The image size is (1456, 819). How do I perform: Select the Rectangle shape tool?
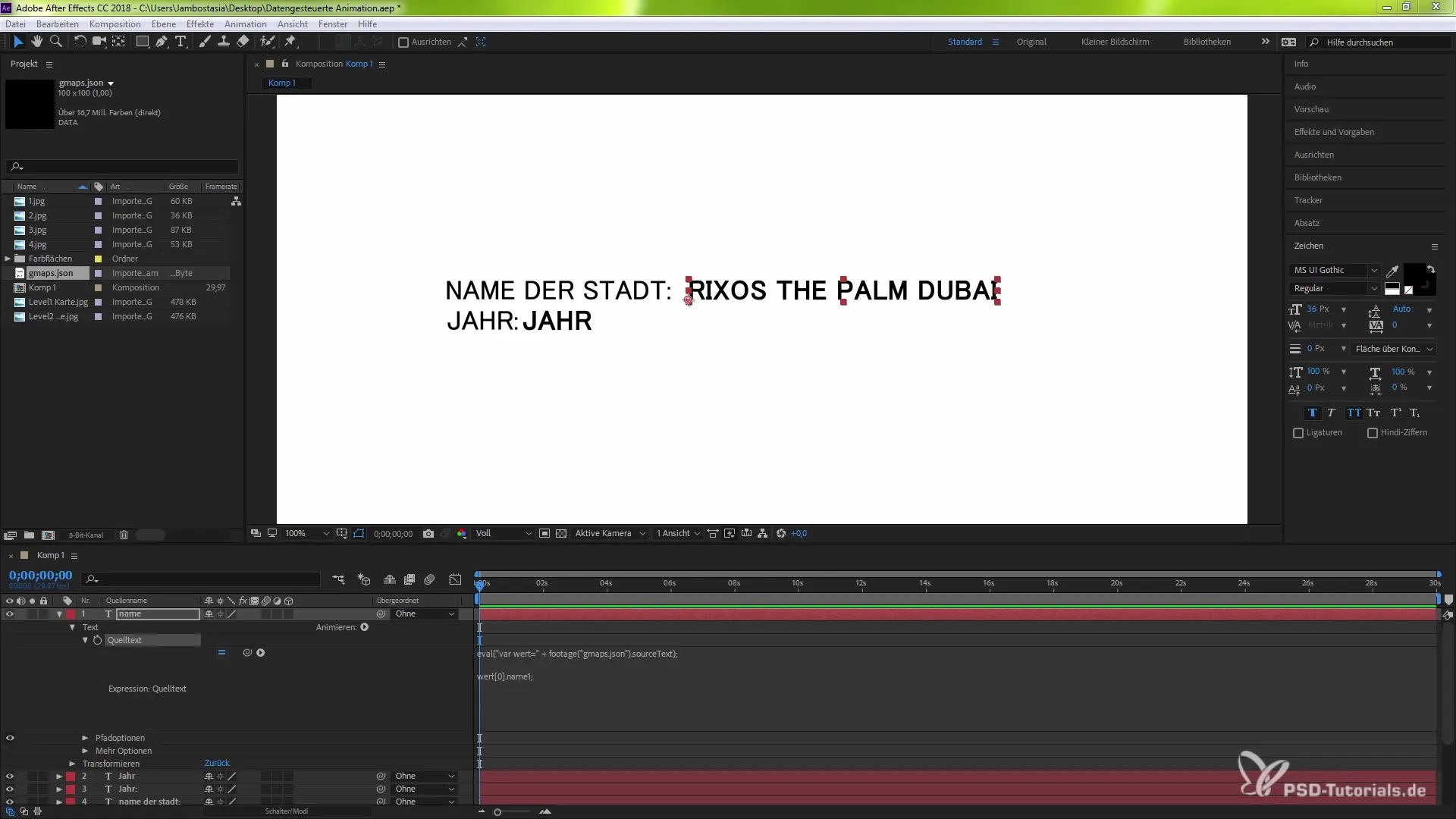coord(142,42)
